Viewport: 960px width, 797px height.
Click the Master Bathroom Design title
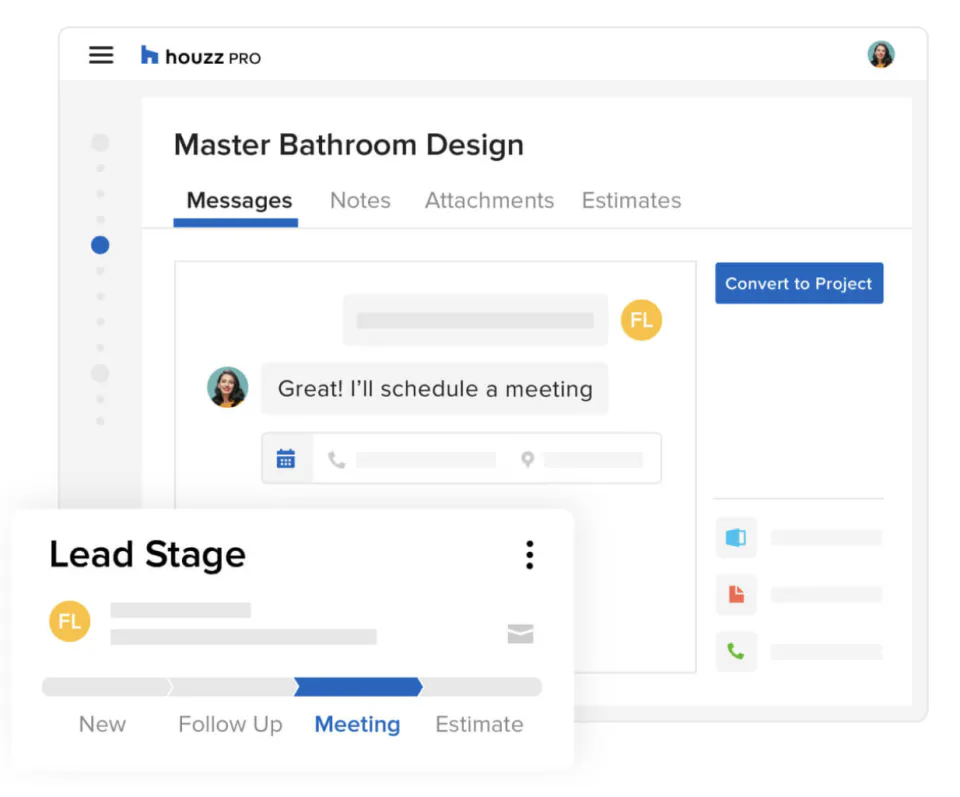348,145
